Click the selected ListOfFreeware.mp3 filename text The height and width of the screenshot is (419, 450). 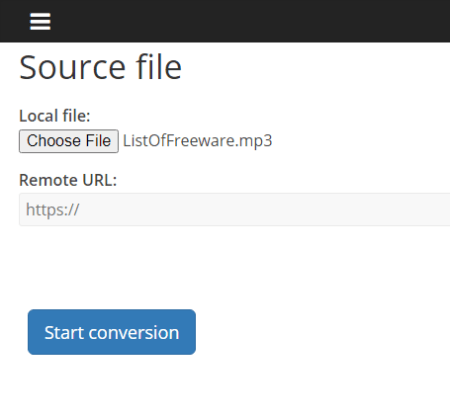click(x=198, y=141)
